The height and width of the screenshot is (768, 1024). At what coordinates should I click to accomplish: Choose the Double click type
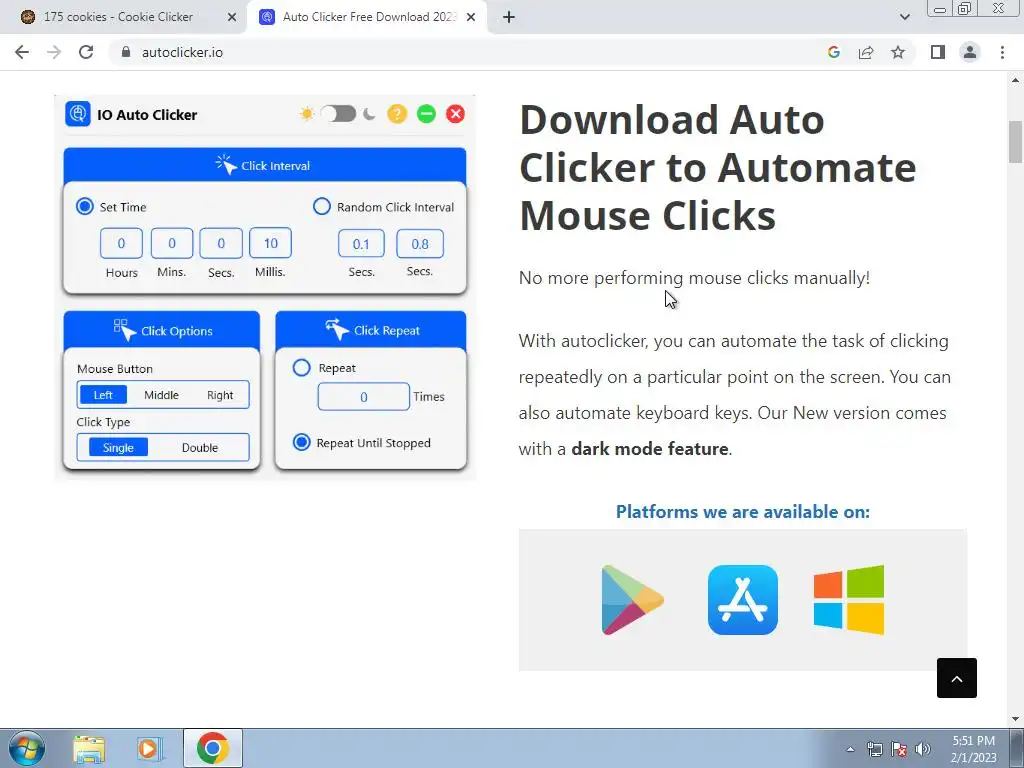tap(200, 448)
